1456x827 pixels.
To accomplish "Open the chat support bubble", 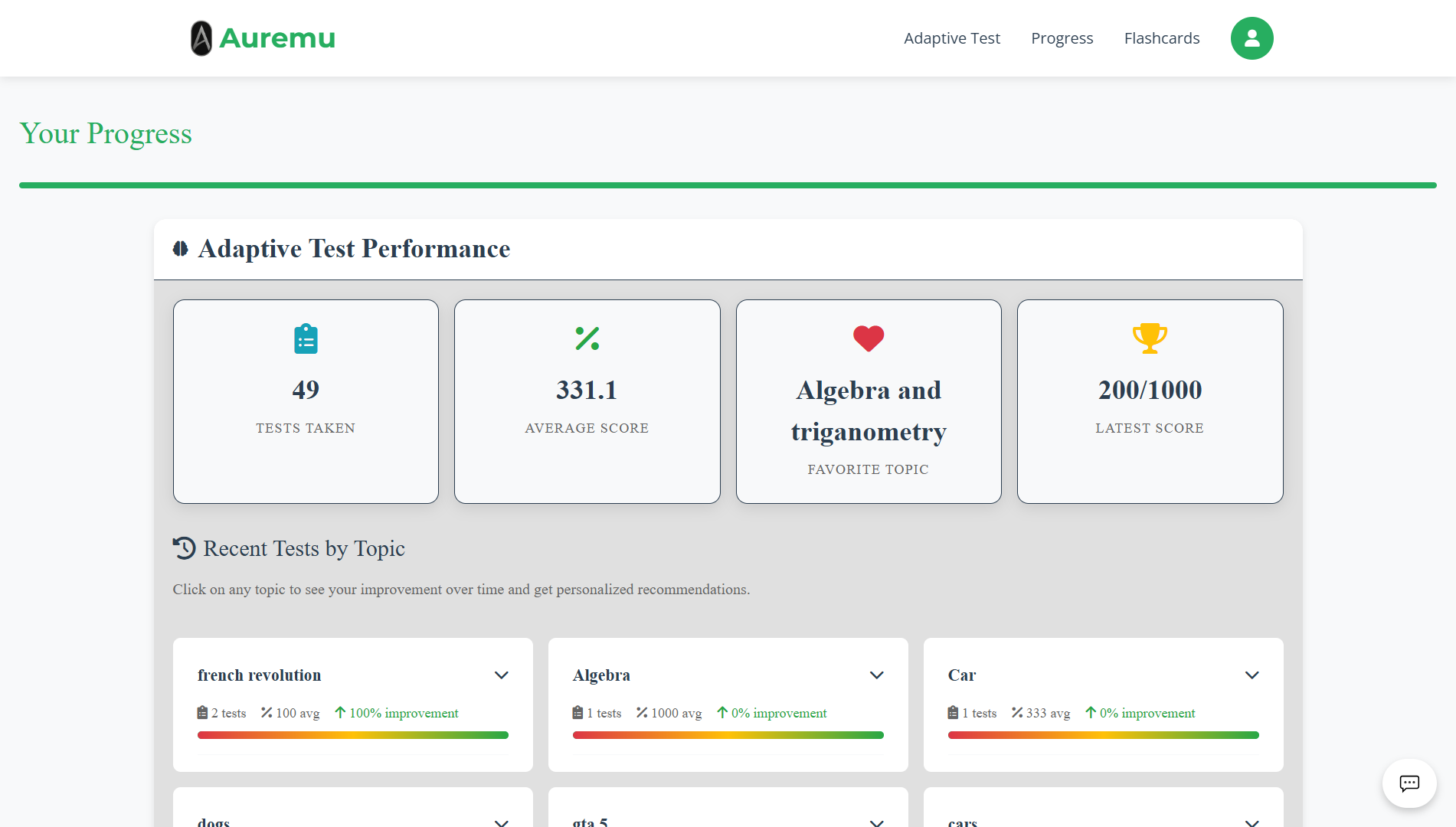I will tap(1409, 783).
